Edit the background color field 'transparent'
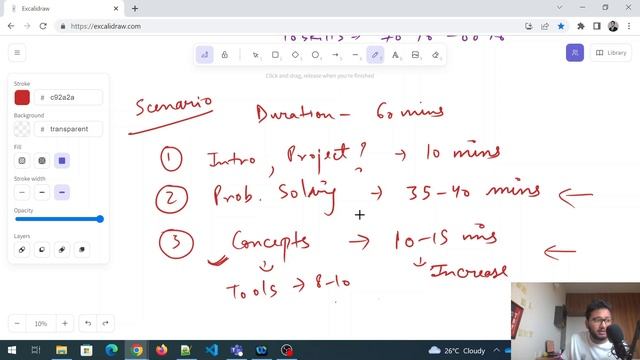 coord(68,129)
